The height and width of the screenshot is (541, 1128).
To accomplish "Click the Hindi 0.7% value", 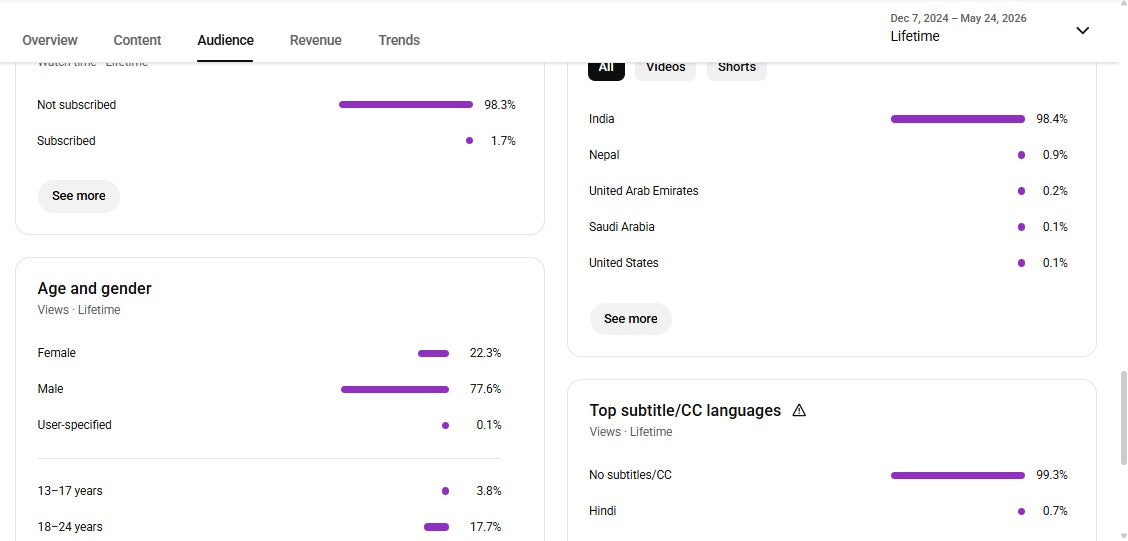I will tap(1055, 512).
